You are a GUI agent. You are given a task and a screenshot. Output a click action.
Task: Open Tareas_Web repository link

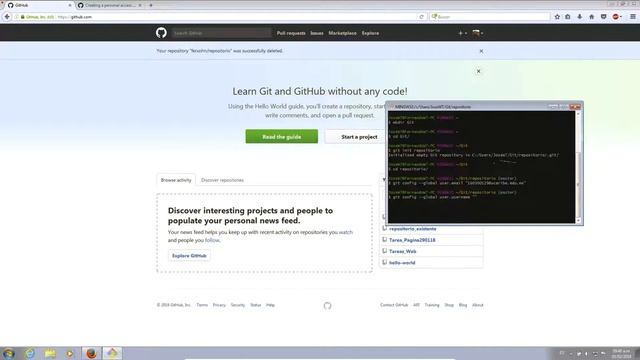[403, 251]
